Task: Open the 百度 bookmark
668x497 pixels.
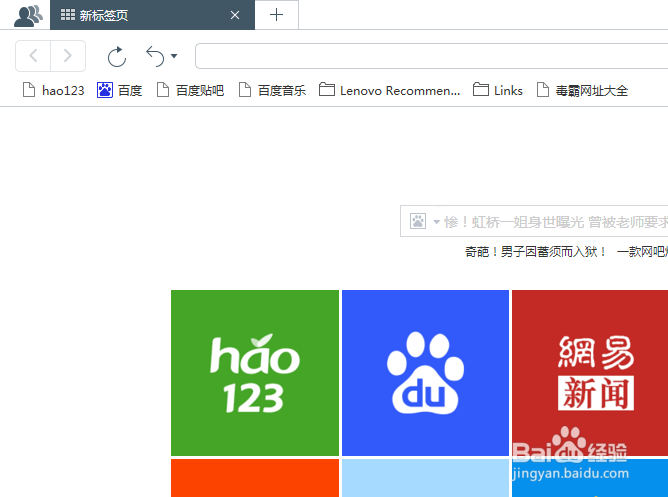Action: pyautogui.click(x=119, y=90)
